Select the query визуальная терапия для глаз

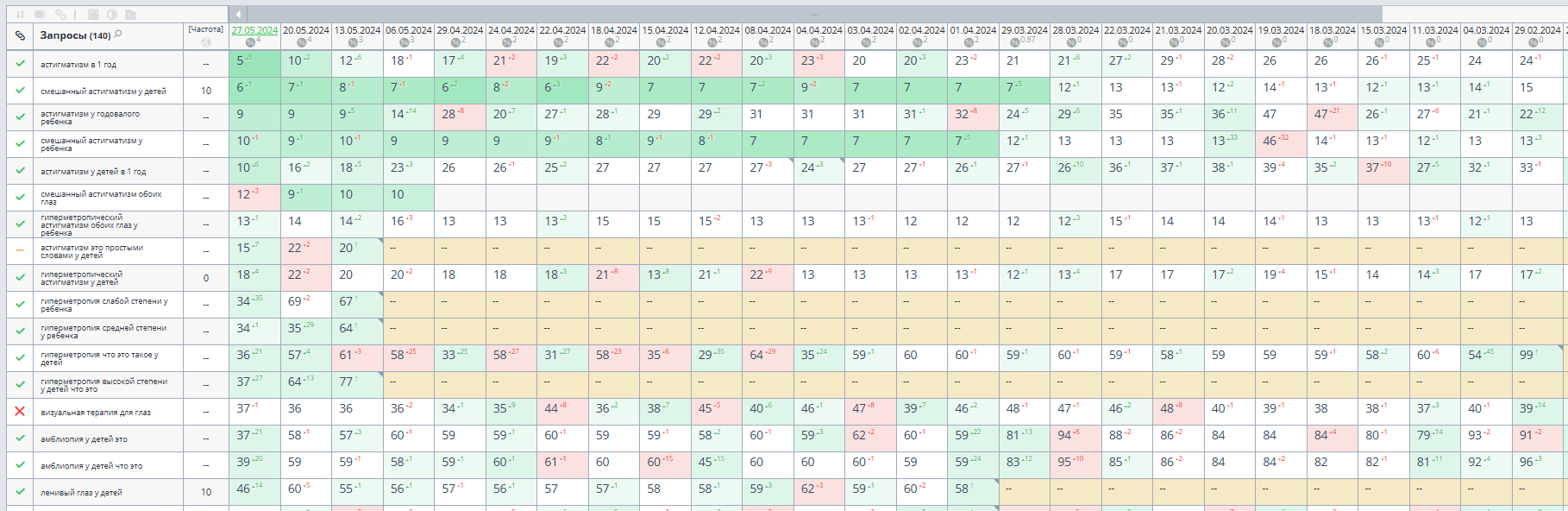pyautogui.click(x=96, y=413)
